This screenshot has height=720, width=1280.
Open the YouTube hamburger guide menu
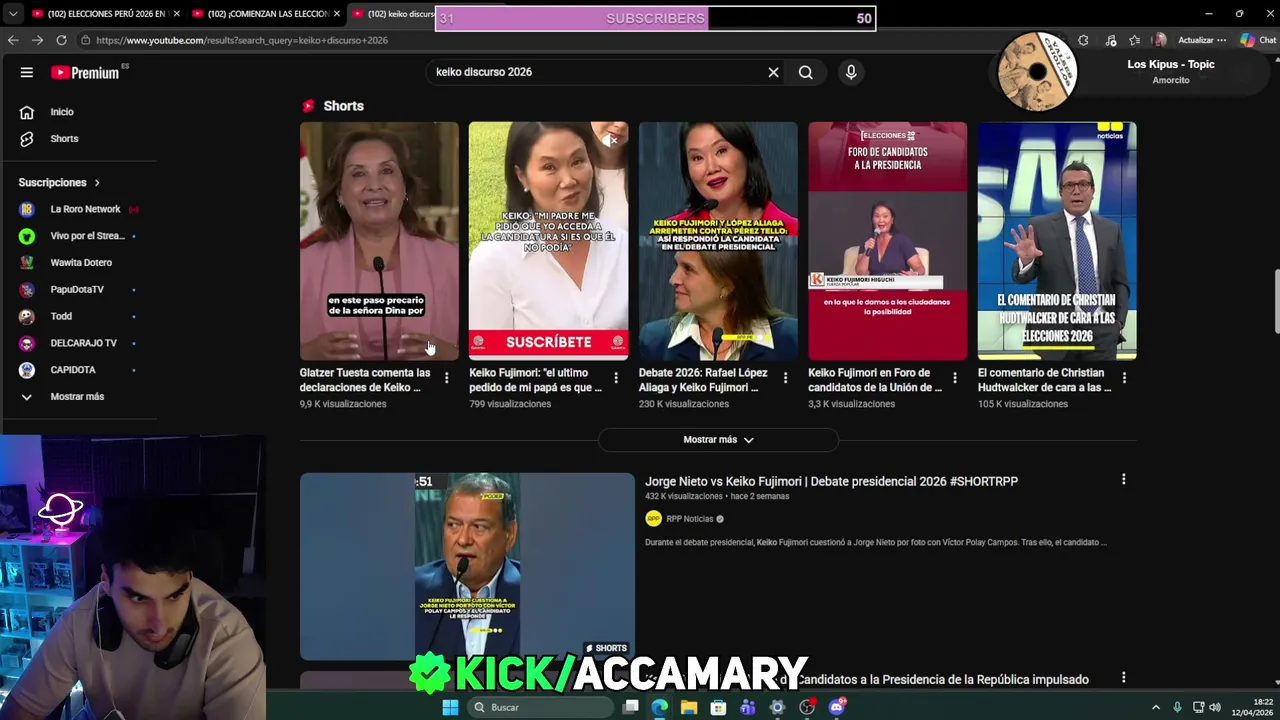(x=27, y=72)
